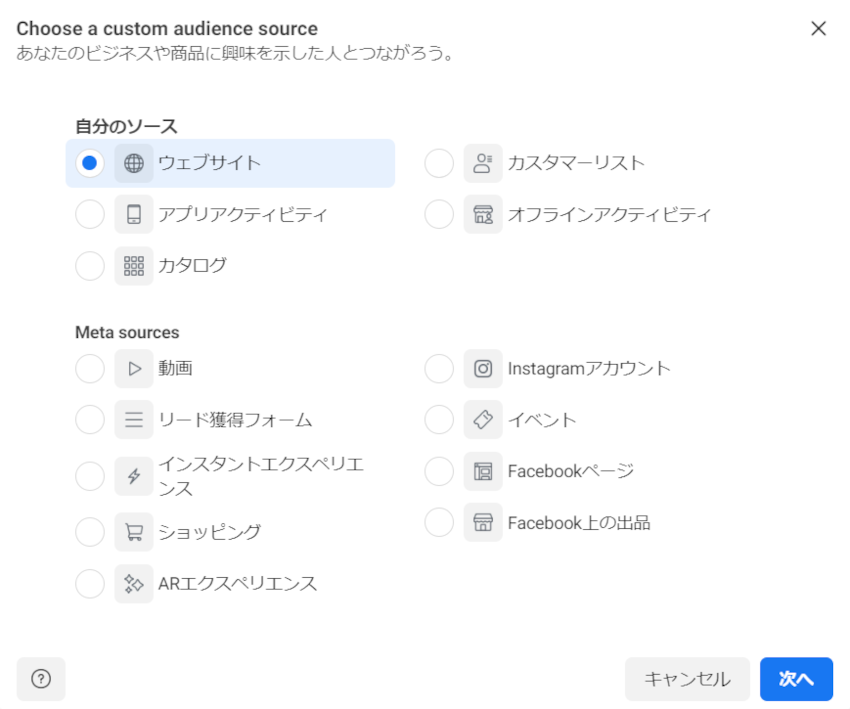Click the Instagram camera icon
The image size is (850, 709).
pyautogui.click(x=483, y=369)
